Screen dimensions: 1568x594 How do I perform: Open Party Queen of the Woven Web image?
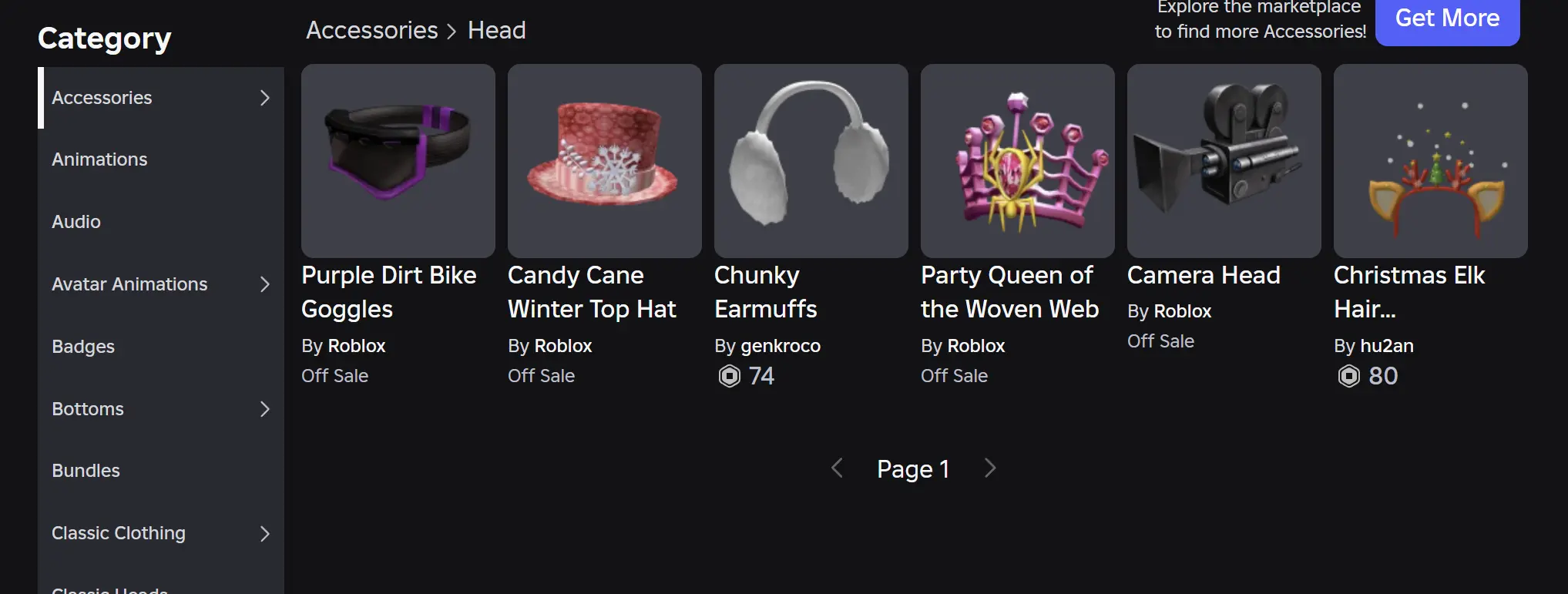coord(1017,160)
